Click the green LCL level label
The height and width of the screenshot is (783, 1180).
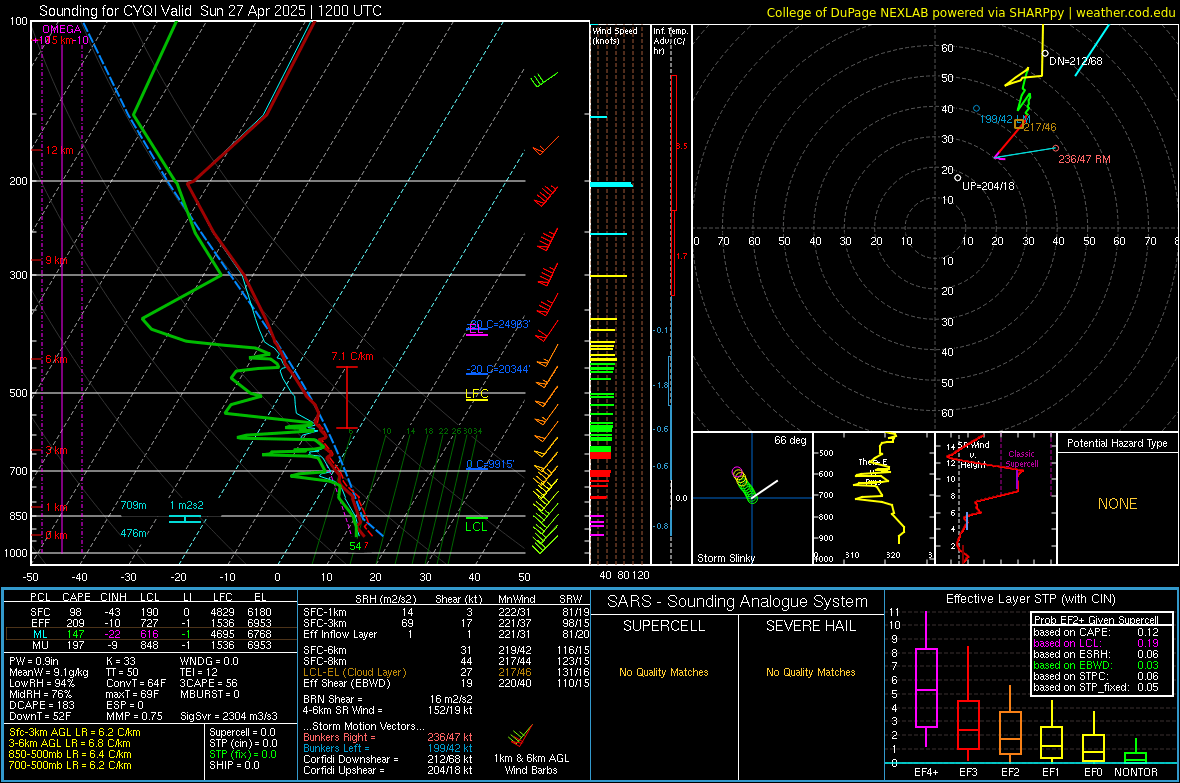476,526
